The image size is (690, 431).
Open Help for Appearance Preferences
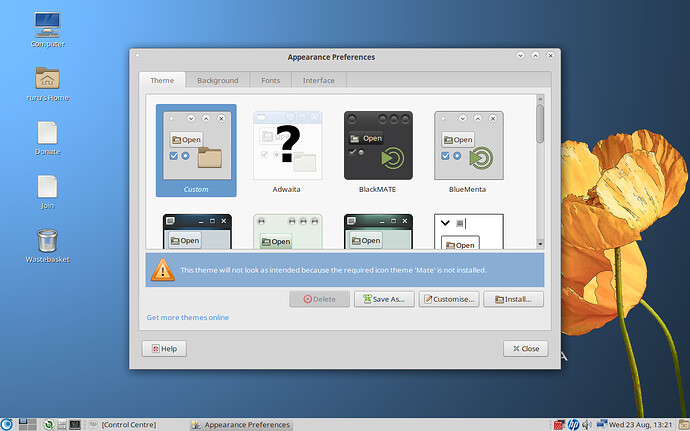click(x=164, y=349)
